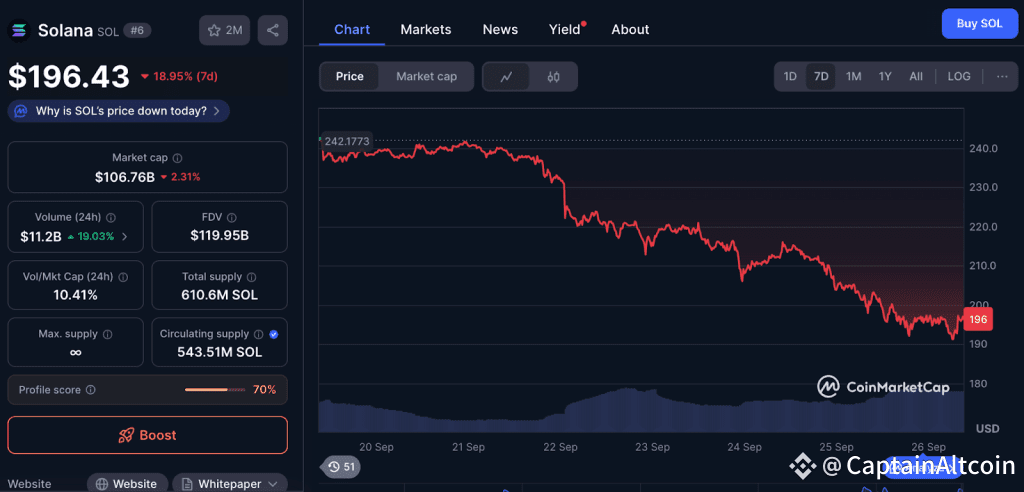Click the Solana logo icon
1024x492 pixels.
pos(18,30)
